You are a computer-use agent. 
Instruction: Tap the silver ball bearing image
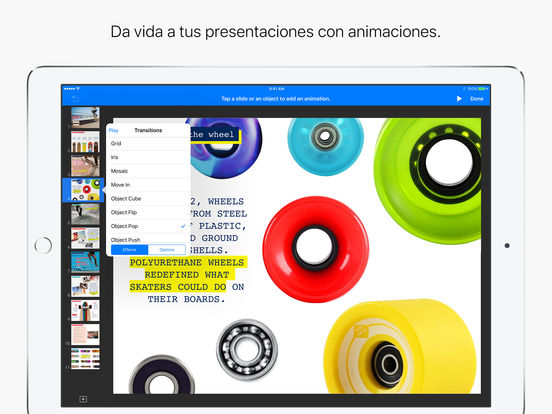[247, 350]
